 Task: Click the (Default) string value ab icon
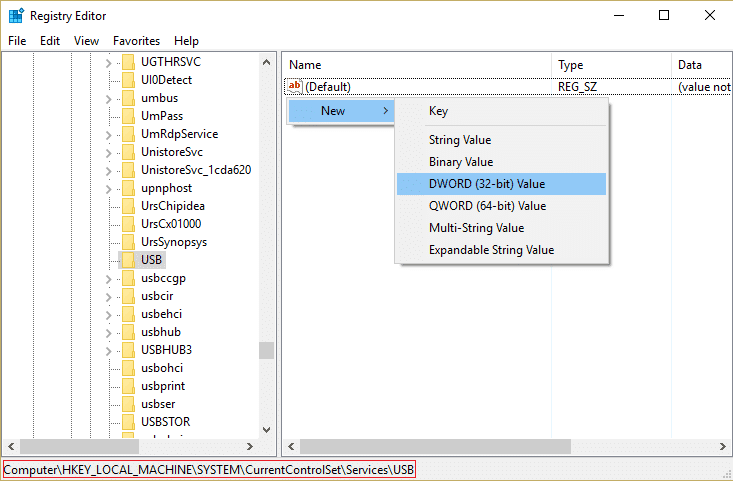tap(295, 86)
